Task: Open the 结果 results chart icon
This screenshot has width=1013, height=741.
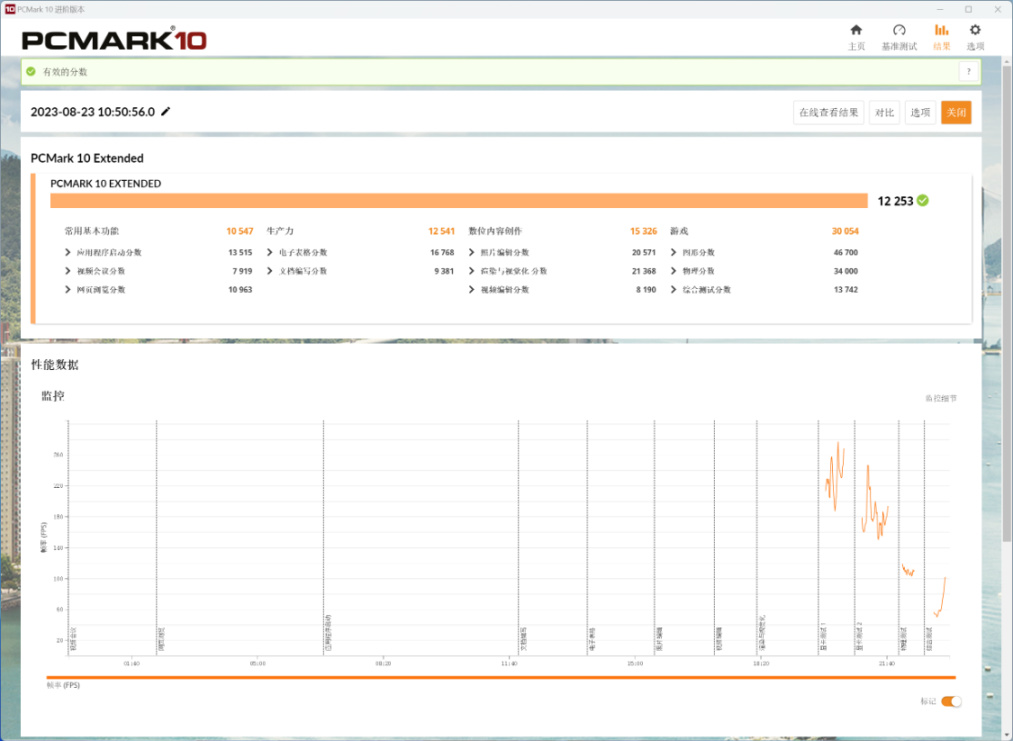Action: [941, 30]
